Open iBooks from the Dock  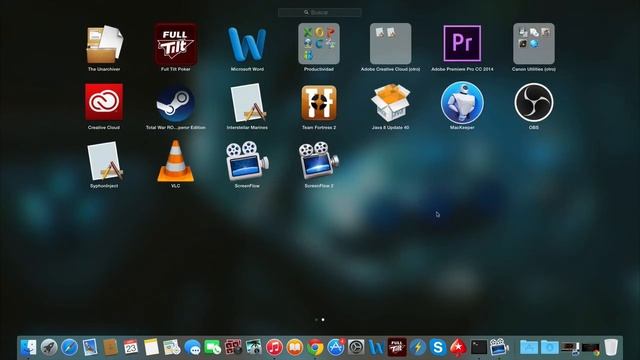pyautogui.click(x=295, y=347)
